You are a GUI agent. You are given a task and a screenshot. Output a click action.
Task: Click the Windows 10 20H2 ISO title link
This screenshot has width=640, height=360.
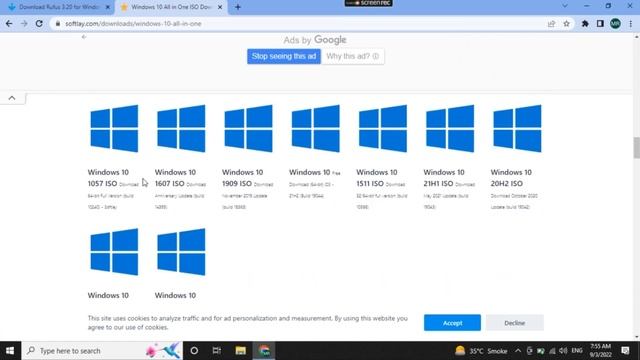(x=511, y=178)
